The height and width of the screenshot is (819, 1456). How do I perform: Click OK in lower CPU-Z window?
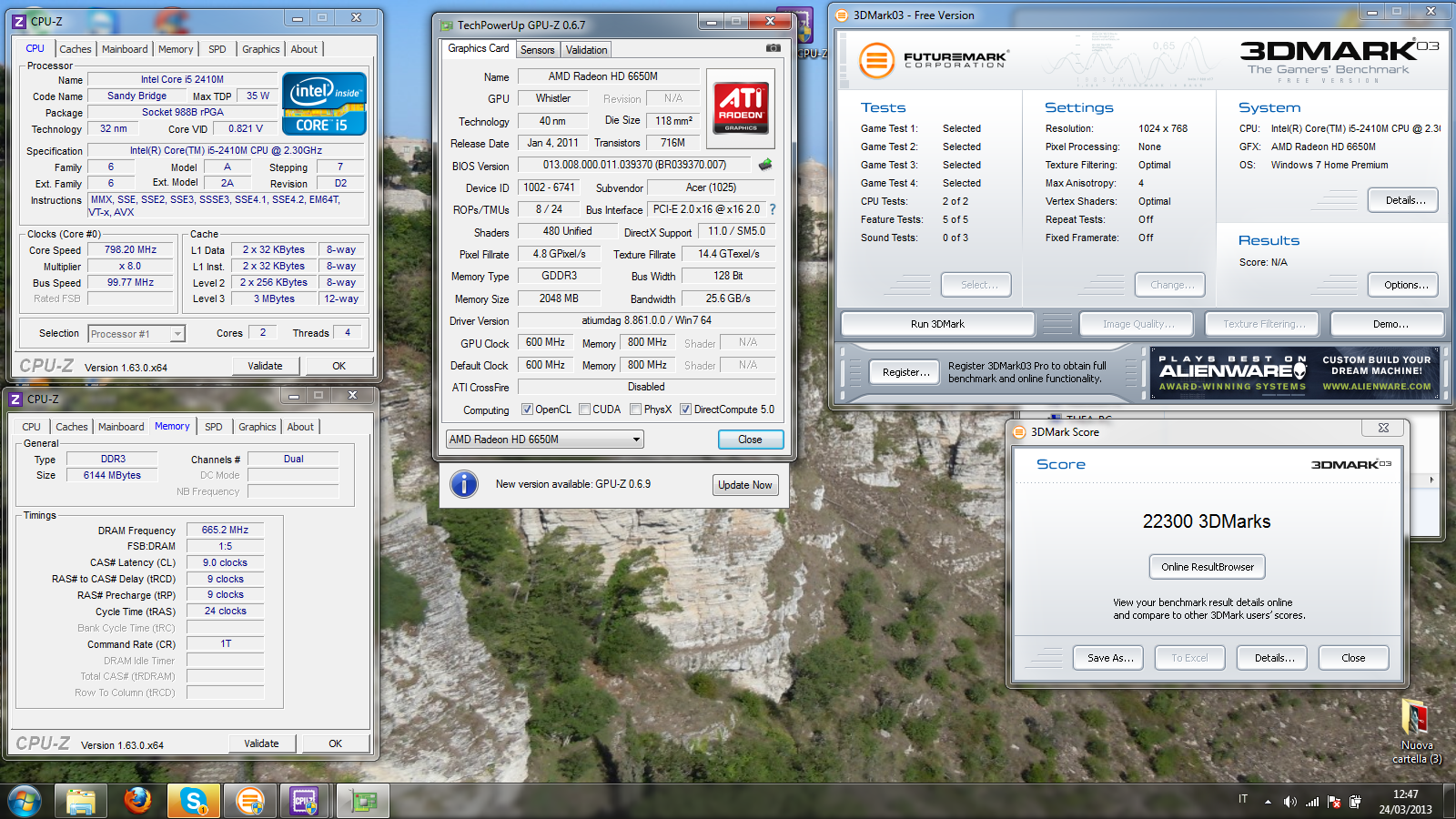click(x=336, y=743)
